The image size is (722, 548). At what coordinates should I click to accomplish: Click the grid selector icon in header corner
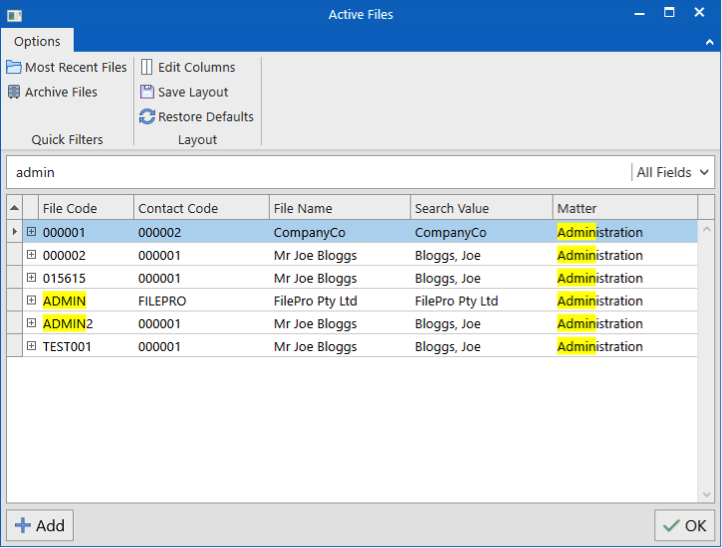(x=14, y=208)
